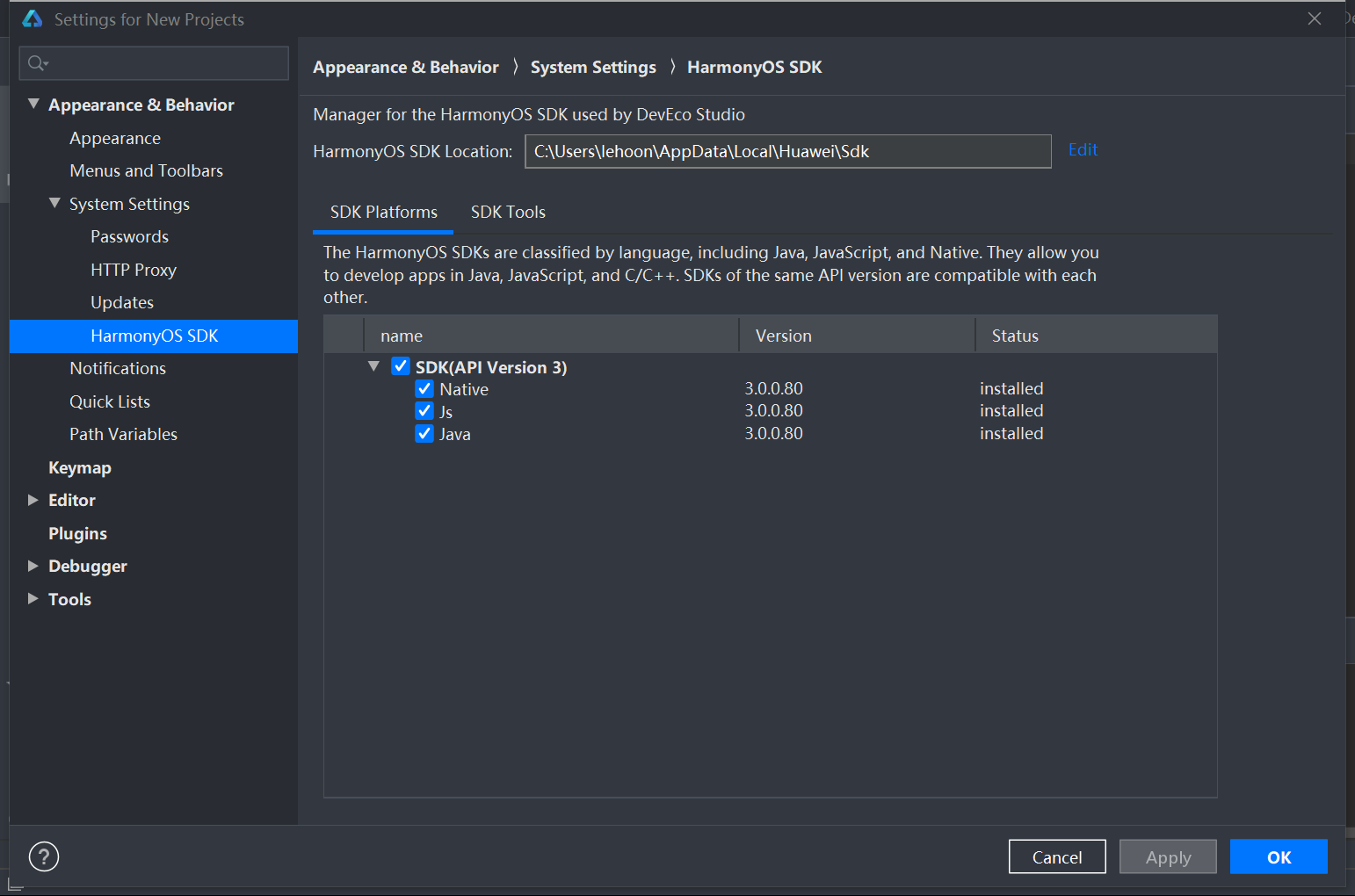Expand the Tools settings section

coord(33,598)
